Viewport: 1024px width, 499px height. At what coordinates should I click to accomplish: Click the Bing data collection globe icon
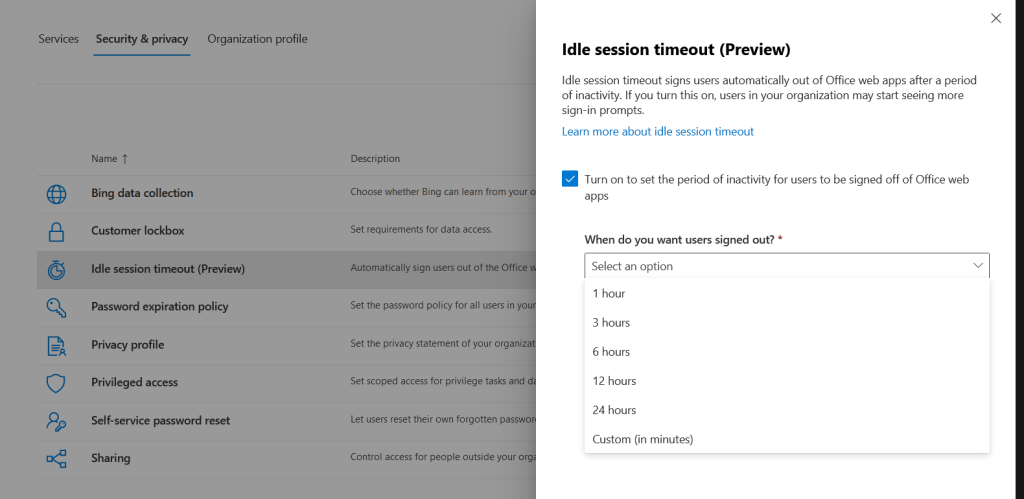click(57, 194)
